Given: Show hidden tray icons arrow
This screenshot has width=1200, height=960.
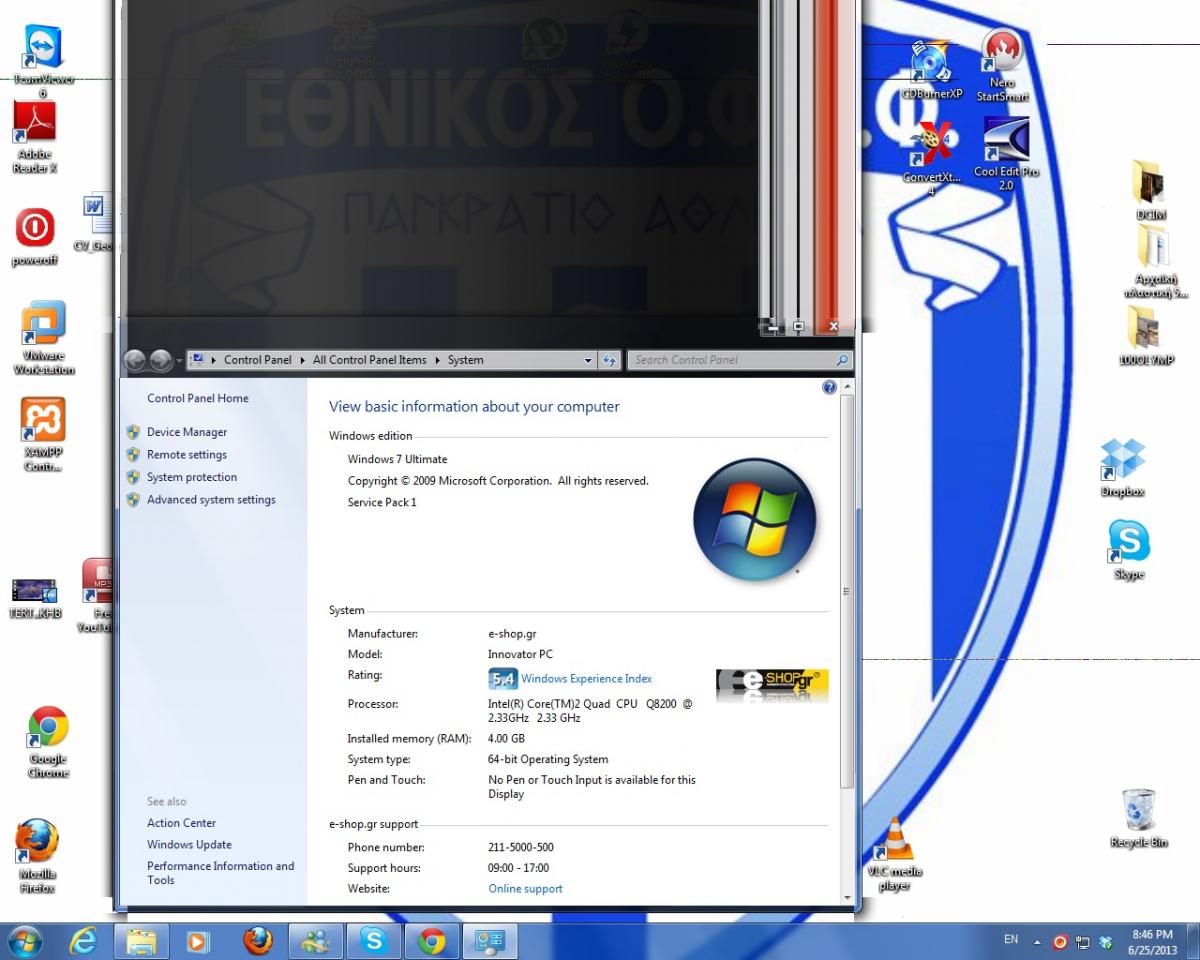Looking at the screenshot, I should click(x=1037, y=942).
